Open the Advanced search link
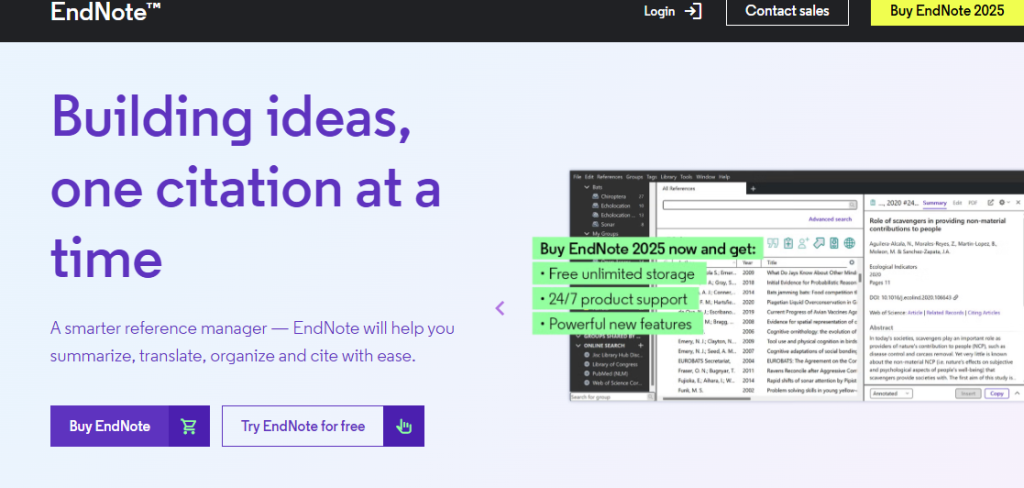The image size is (1024, 488). coord(830,219)
